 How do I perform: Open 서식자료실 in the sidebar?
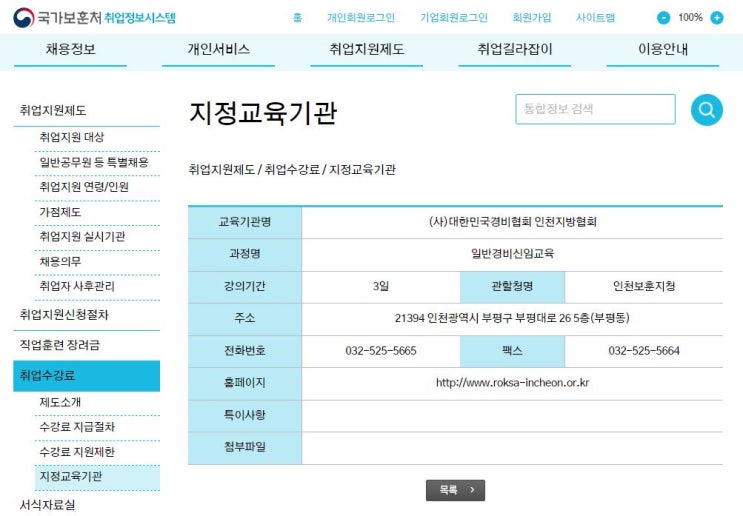pos(47,505)
